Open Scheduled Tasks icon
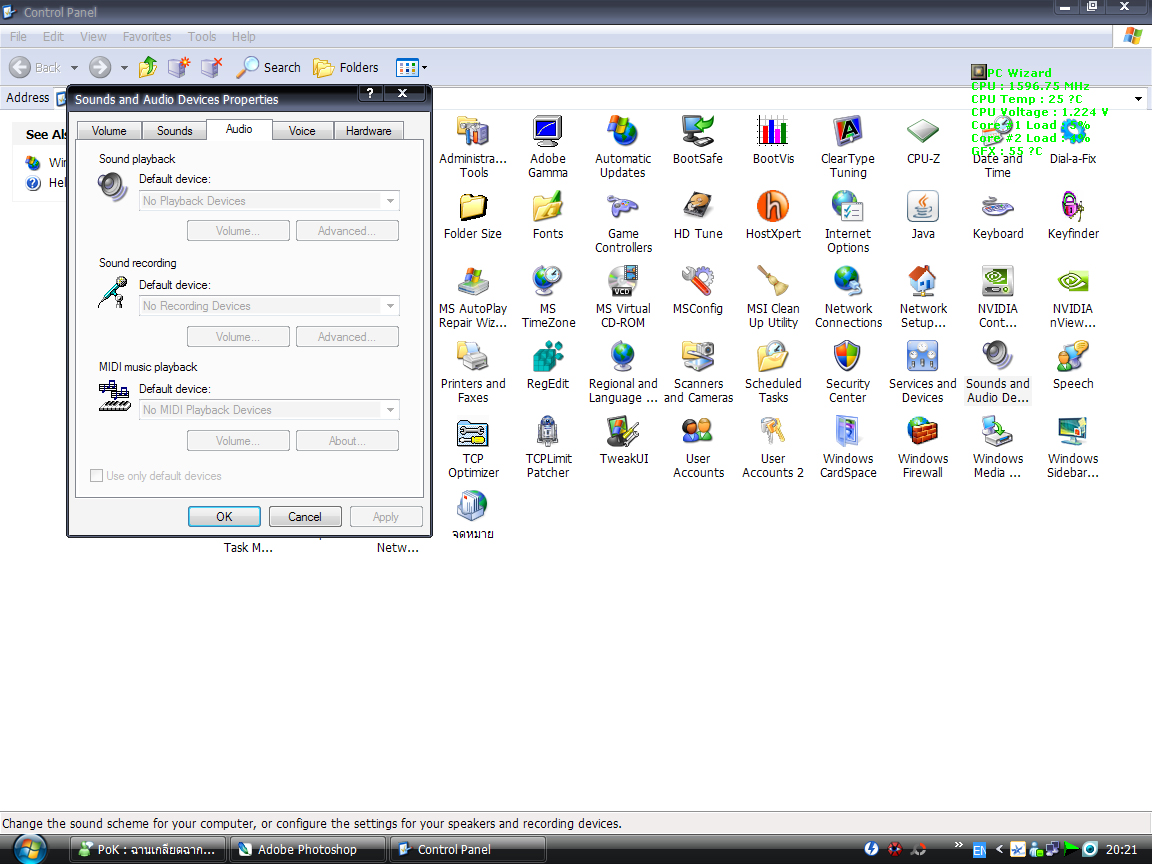Image resolution: width=1152 pixels, height=864 pixels. 773,371
